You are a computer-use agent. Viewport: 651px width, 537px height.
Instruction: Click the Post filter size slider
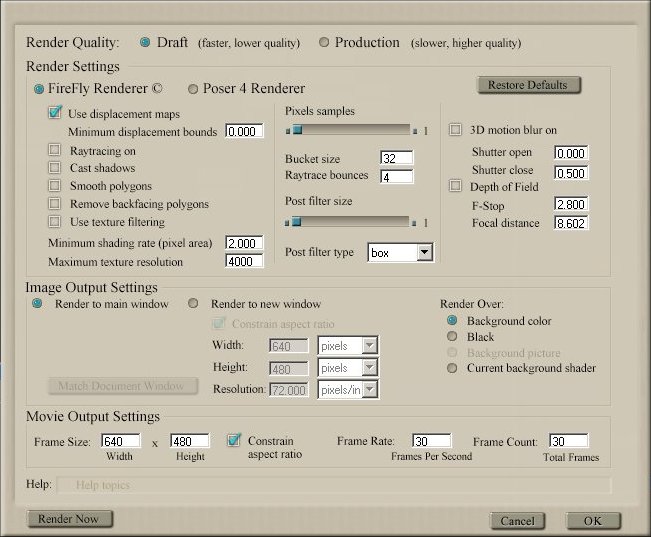point(348,222)
